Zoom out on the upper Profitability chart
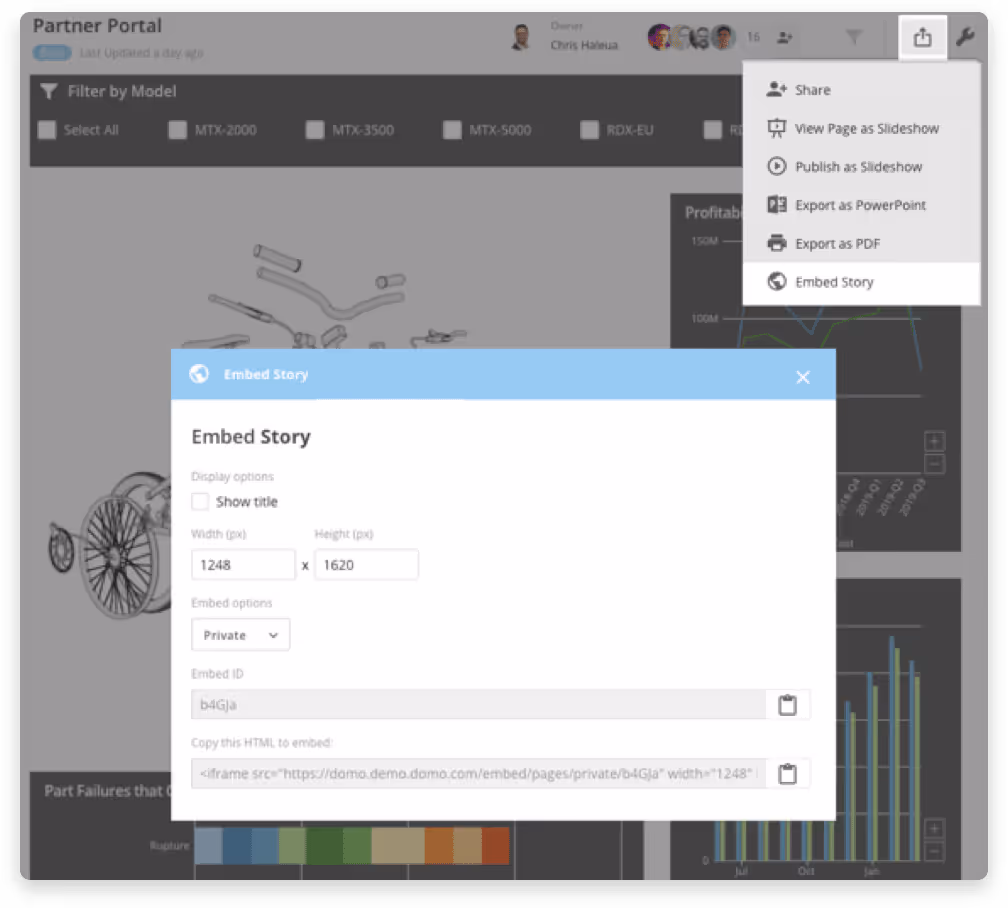Screen dimensions: 1008x908 point(934,463)
